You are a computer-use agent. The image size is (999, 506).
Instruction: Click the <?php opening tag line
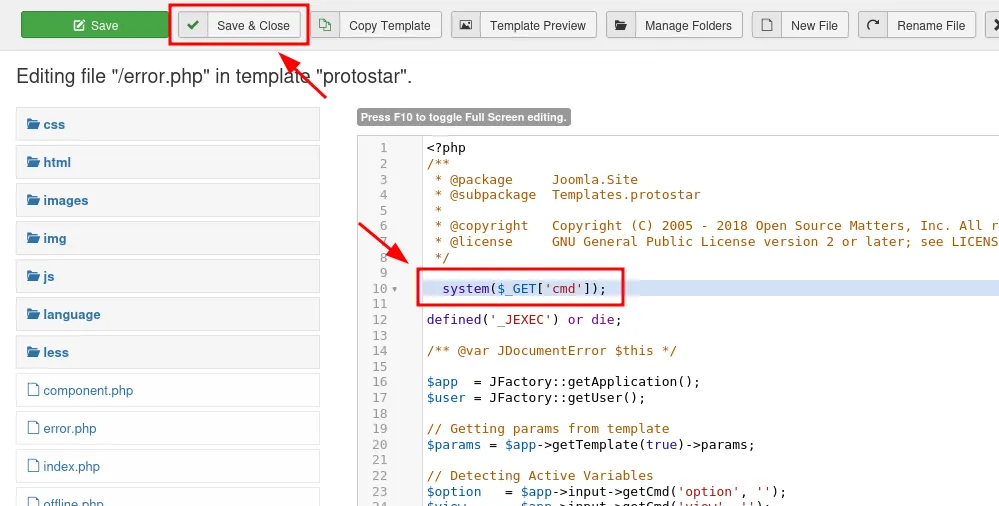click(x=446, y=148)
